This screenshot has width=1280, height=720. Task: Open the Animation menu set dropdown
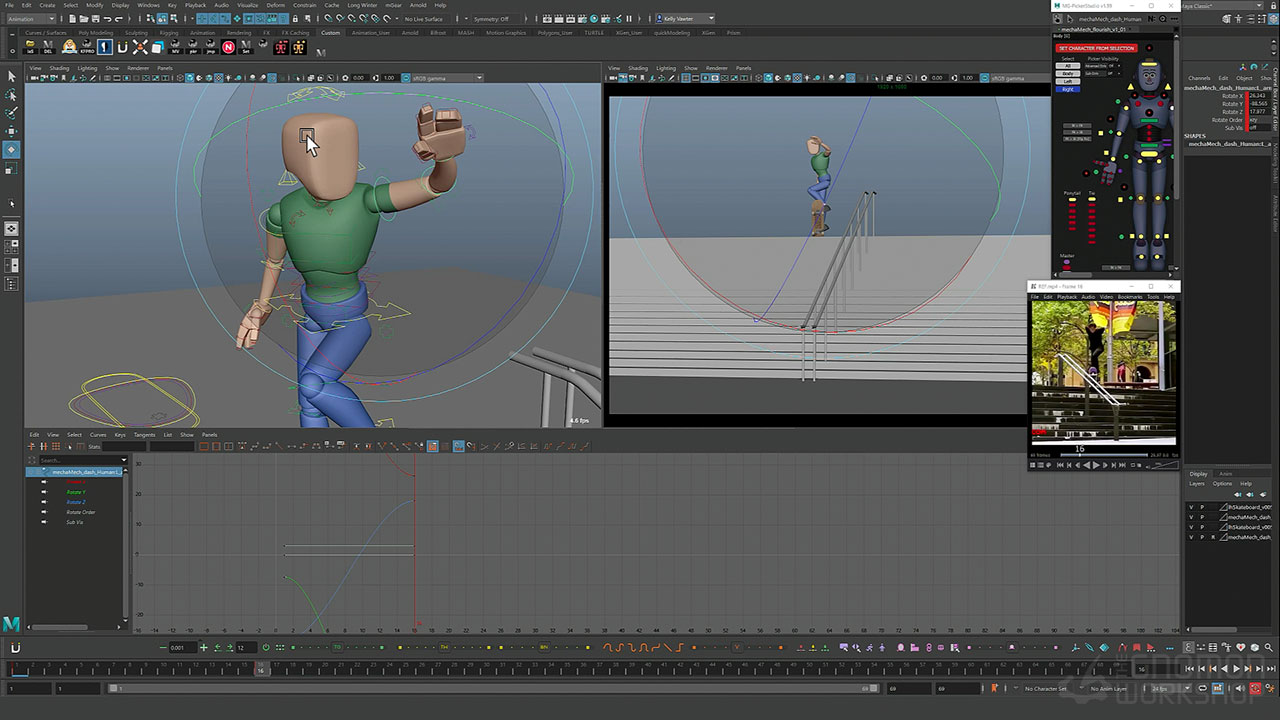tap(30, 19)
